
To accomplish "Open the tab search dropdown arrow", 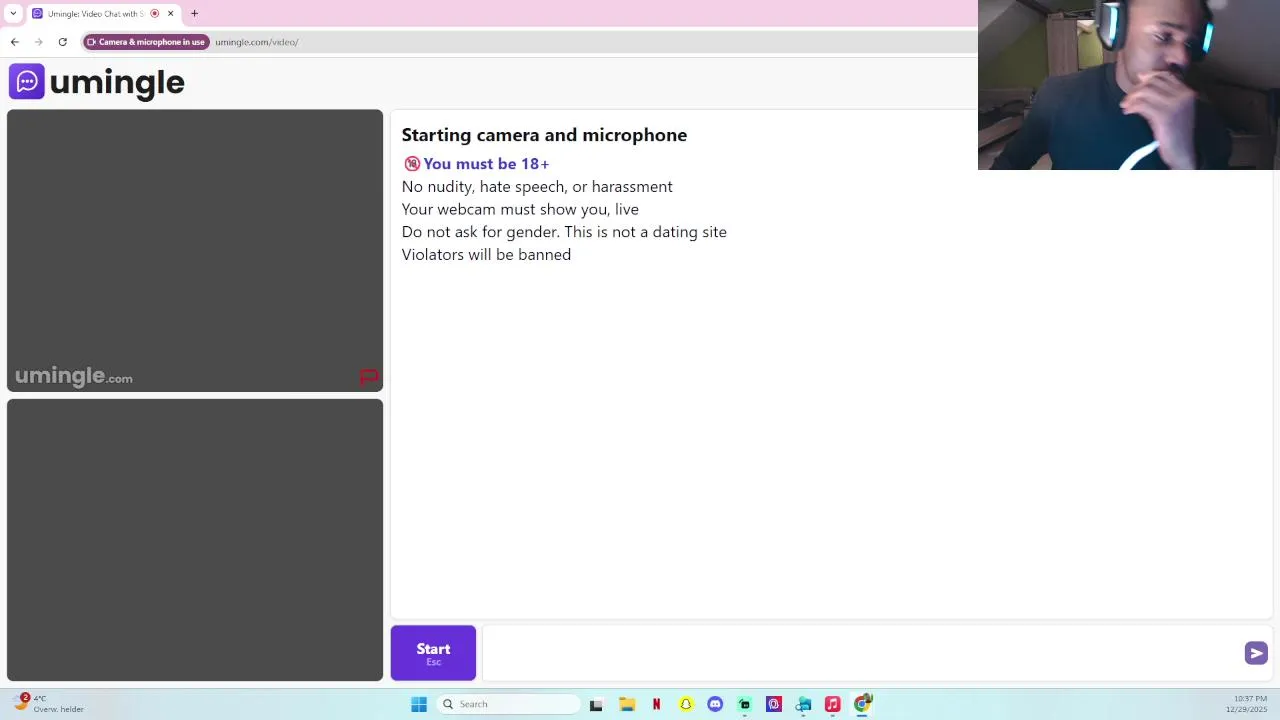I will 13,14.
